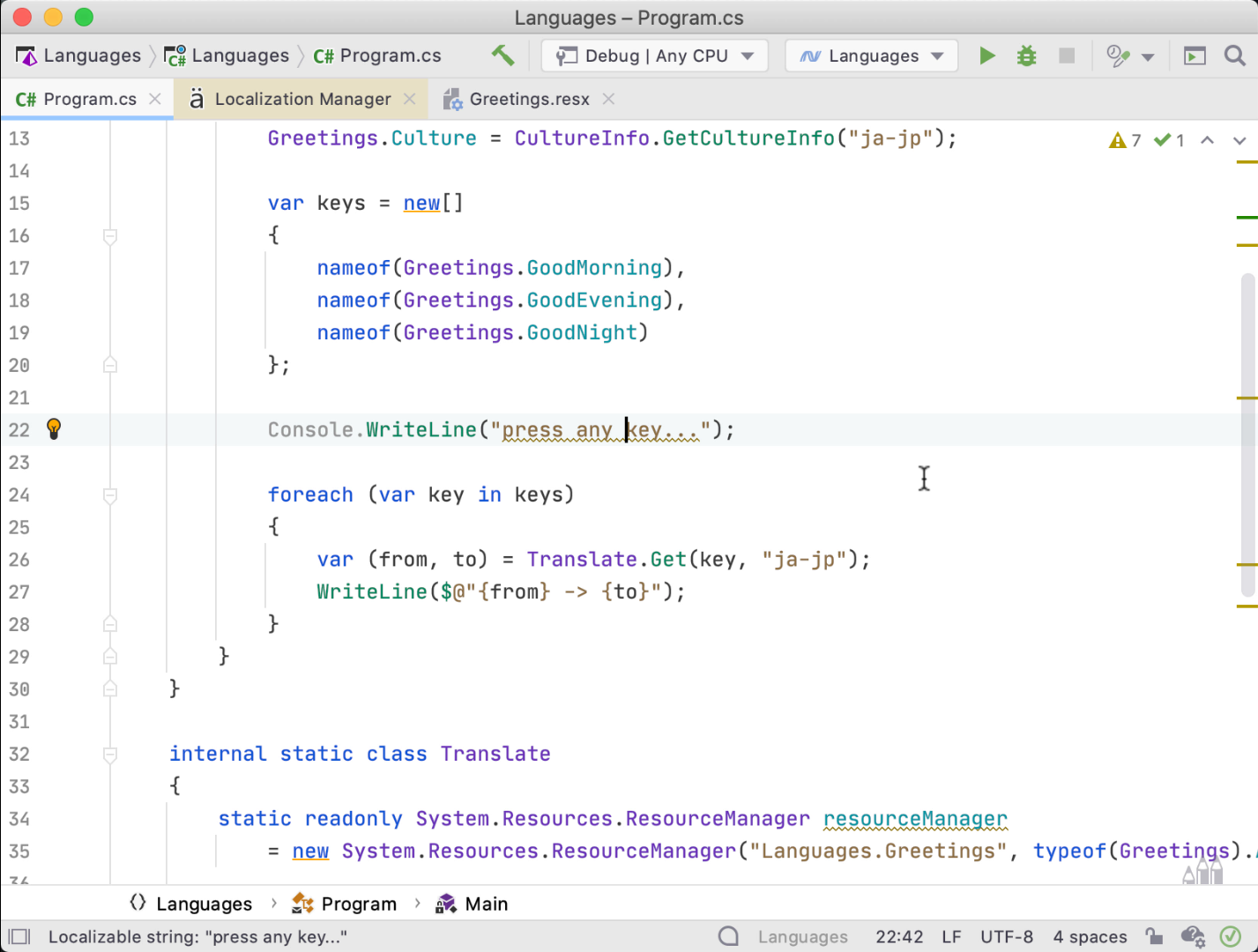Toggle tool windows via bottom-left icon
The image size is (1258, 952).
pos(19,936)
